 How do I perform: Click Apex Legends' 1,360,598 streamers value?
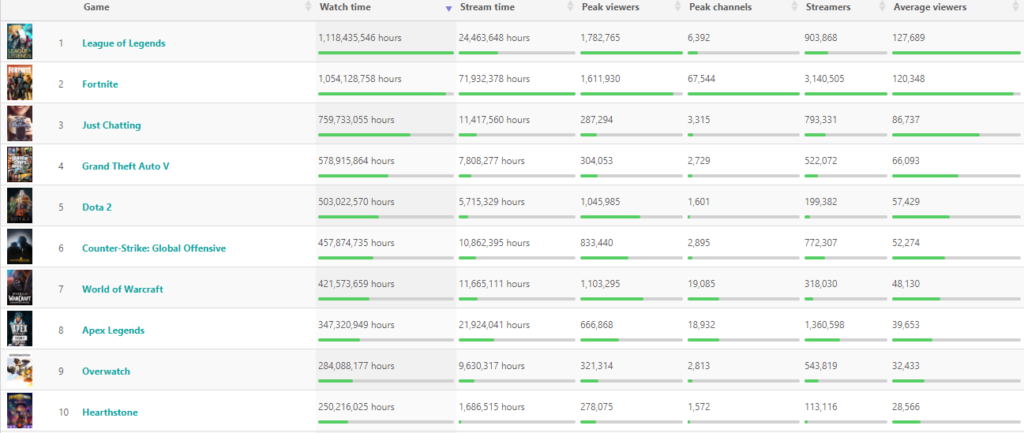[831, 324]
